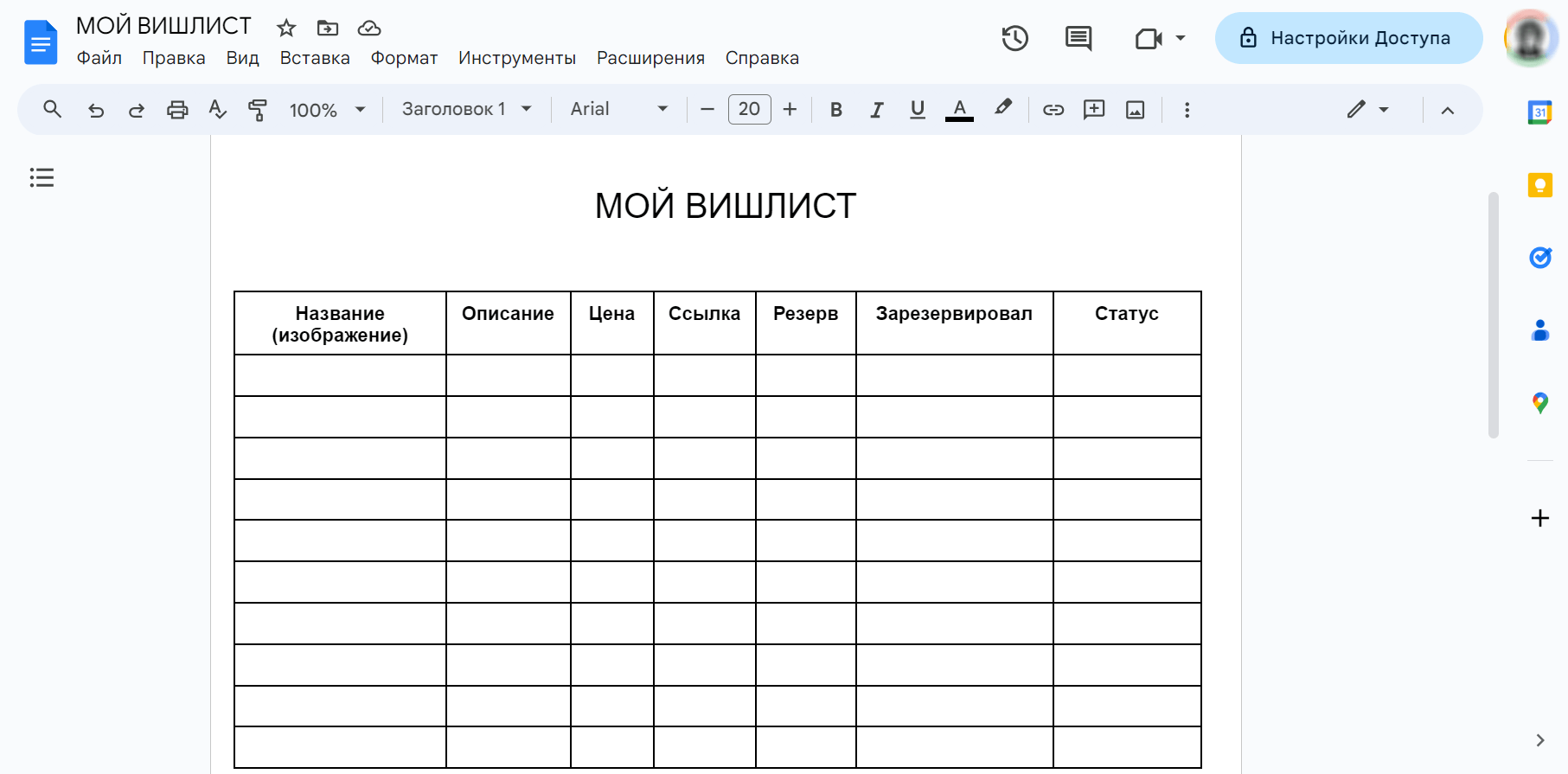
Task: Increase font size with plus
Action: click(x=790, y=110)
